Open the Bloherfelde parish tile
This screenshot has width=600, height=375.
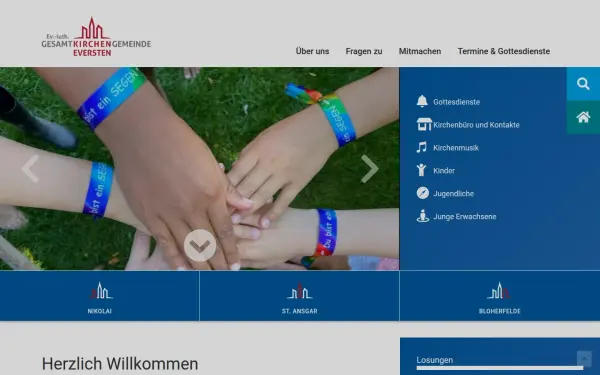500,296
